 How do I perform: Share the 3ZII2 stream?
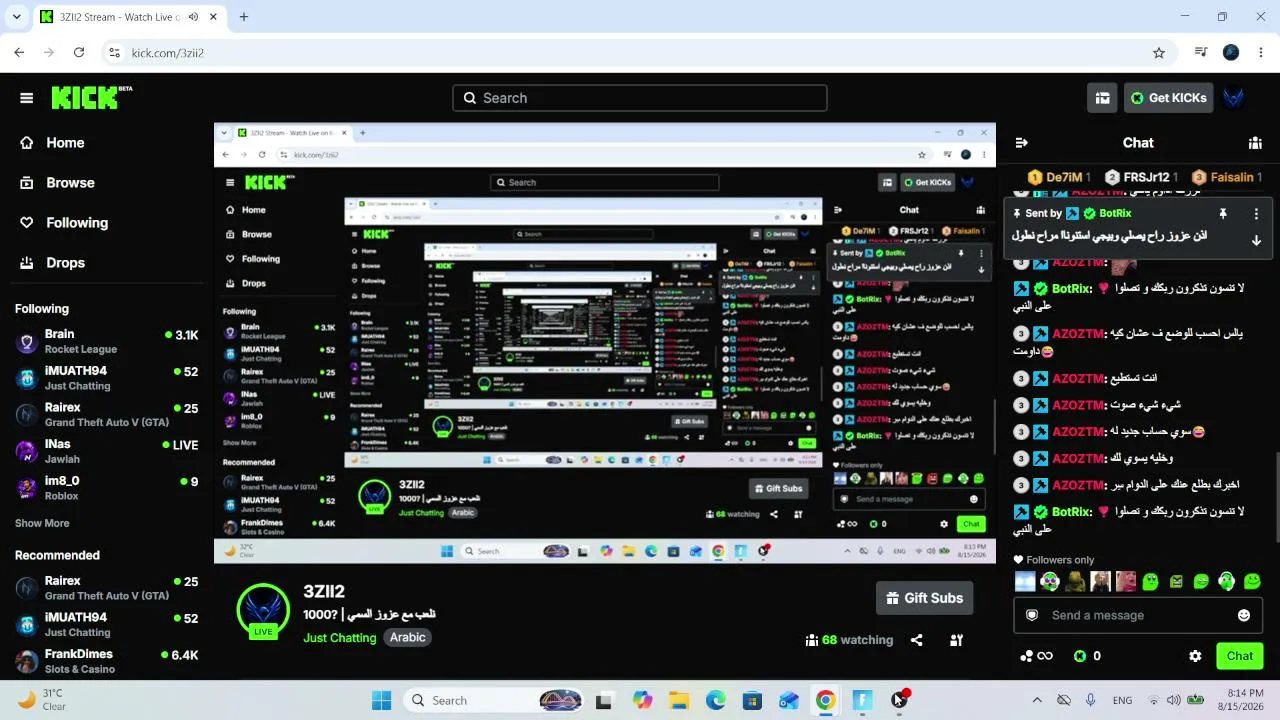pyautogui.click(x=916, y=640)
